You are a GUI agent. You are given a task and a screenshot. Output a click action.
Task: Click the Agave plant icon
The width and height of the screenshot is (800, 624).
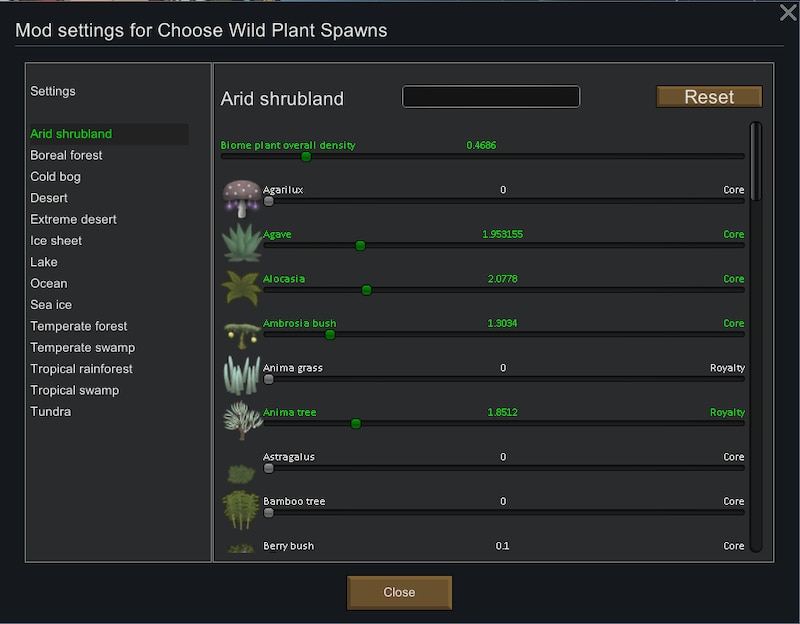pyautogui.click(x=242, y=242)
